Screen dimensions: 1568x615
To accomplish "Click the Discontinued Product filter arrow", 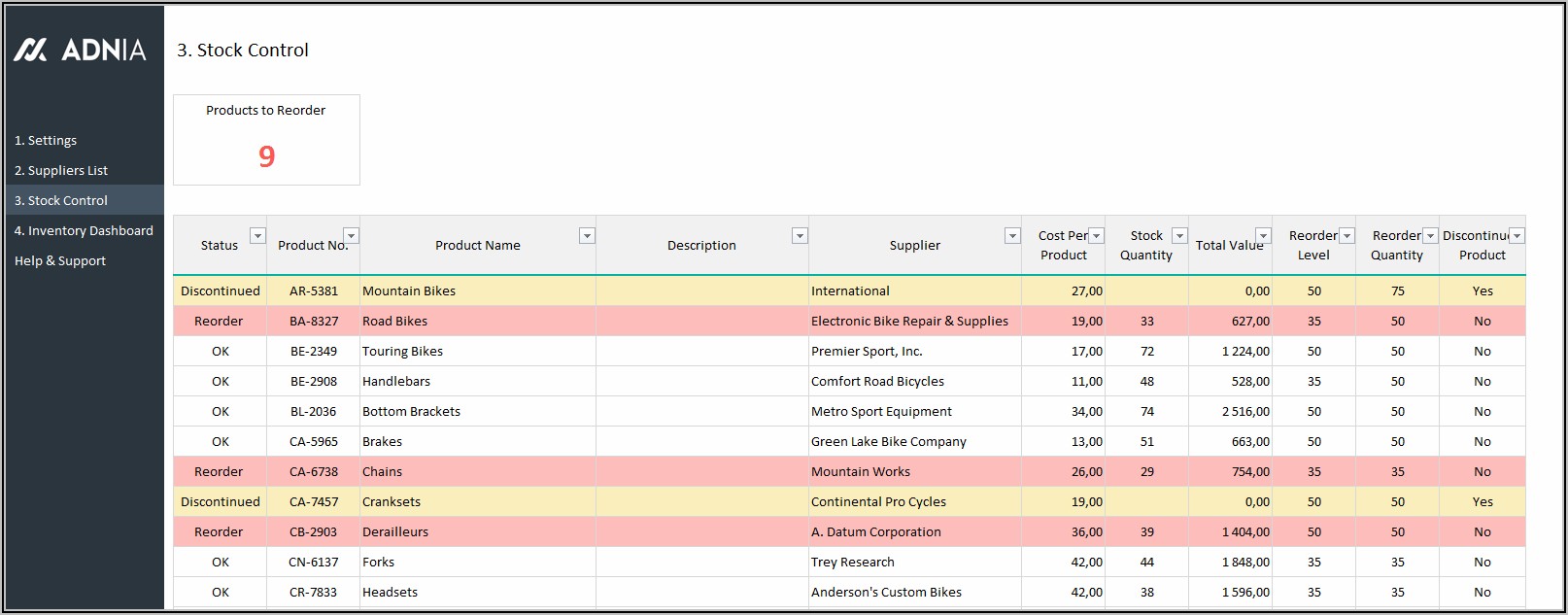I will (x=1517, y=236).
